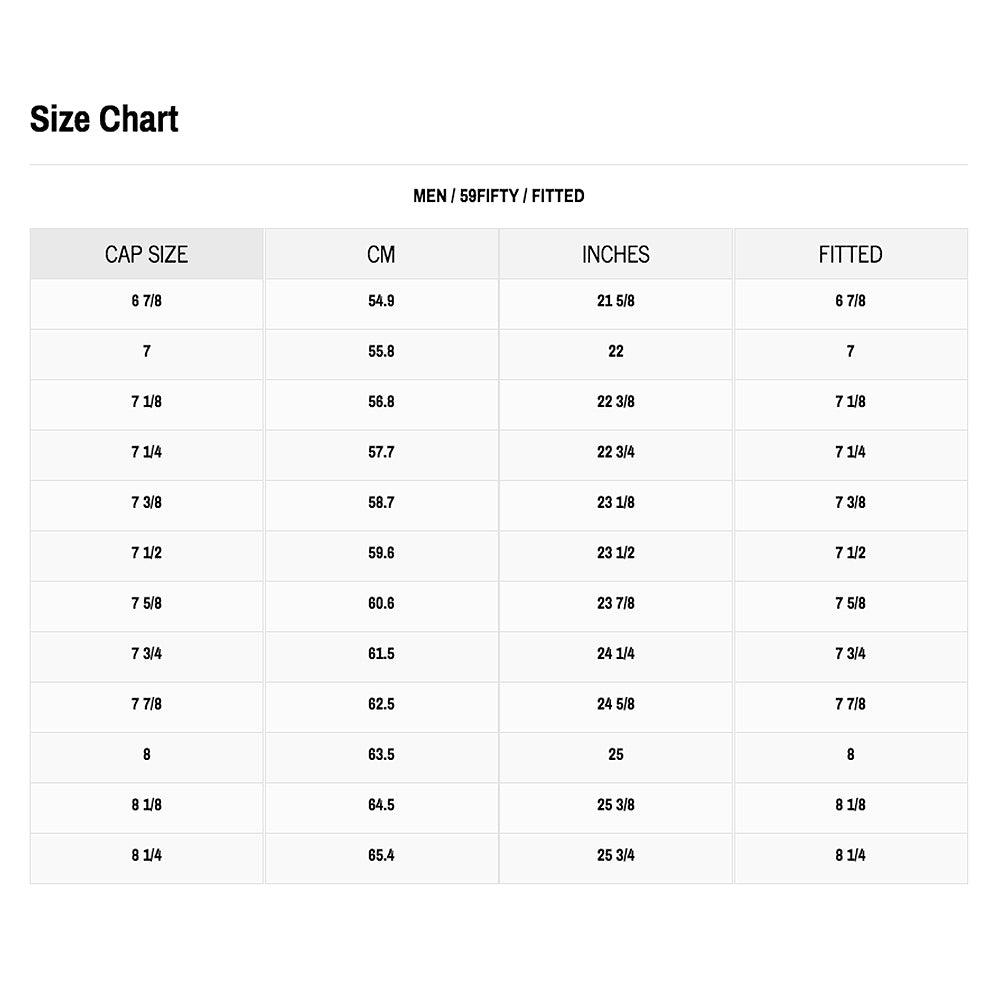
Task: Select 7 3/8 in the CAP SIZE column
Action: click(x=146, y=502)
